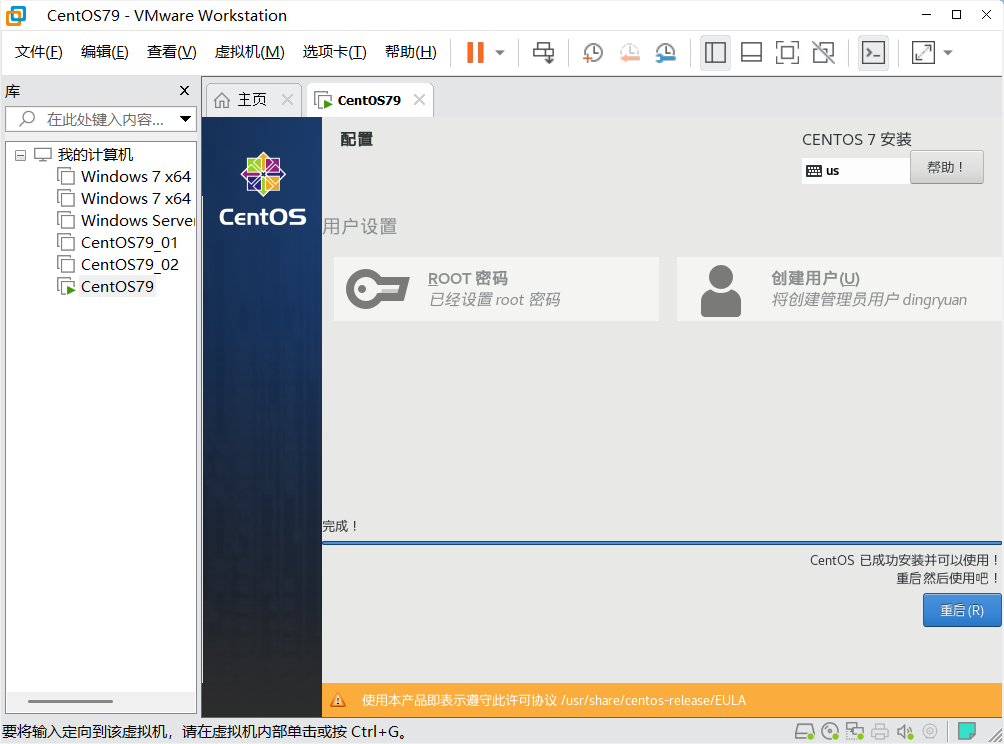1004x744 pixels.
Task: Toggle the thumbnail bar view
Action: click(751, 53)
